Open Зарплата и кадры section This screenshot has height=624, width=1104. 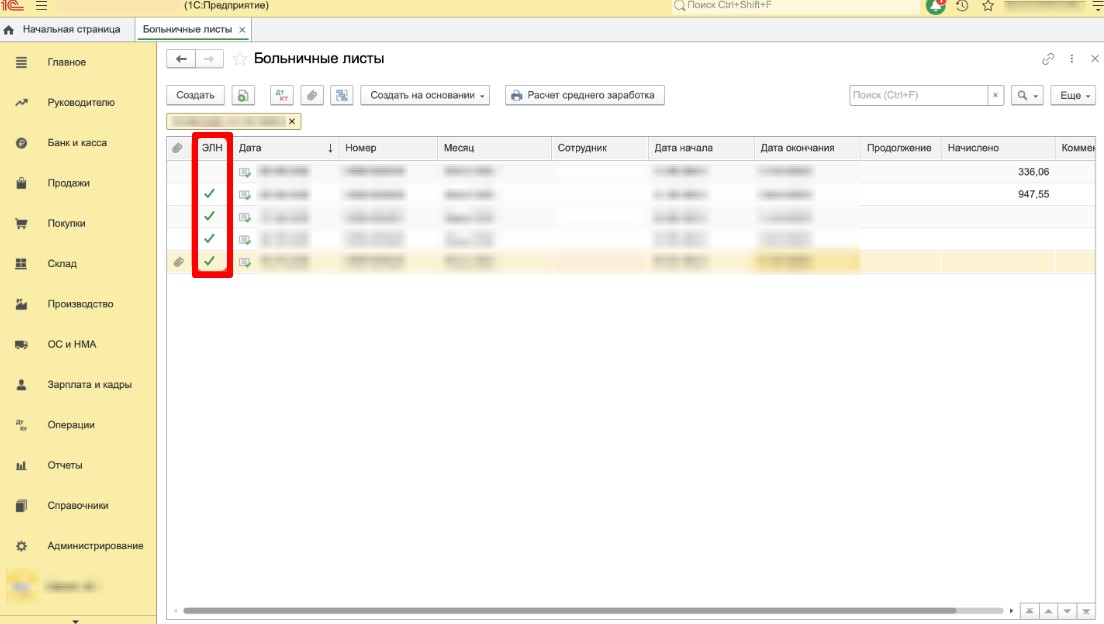[x=89, y=385]
